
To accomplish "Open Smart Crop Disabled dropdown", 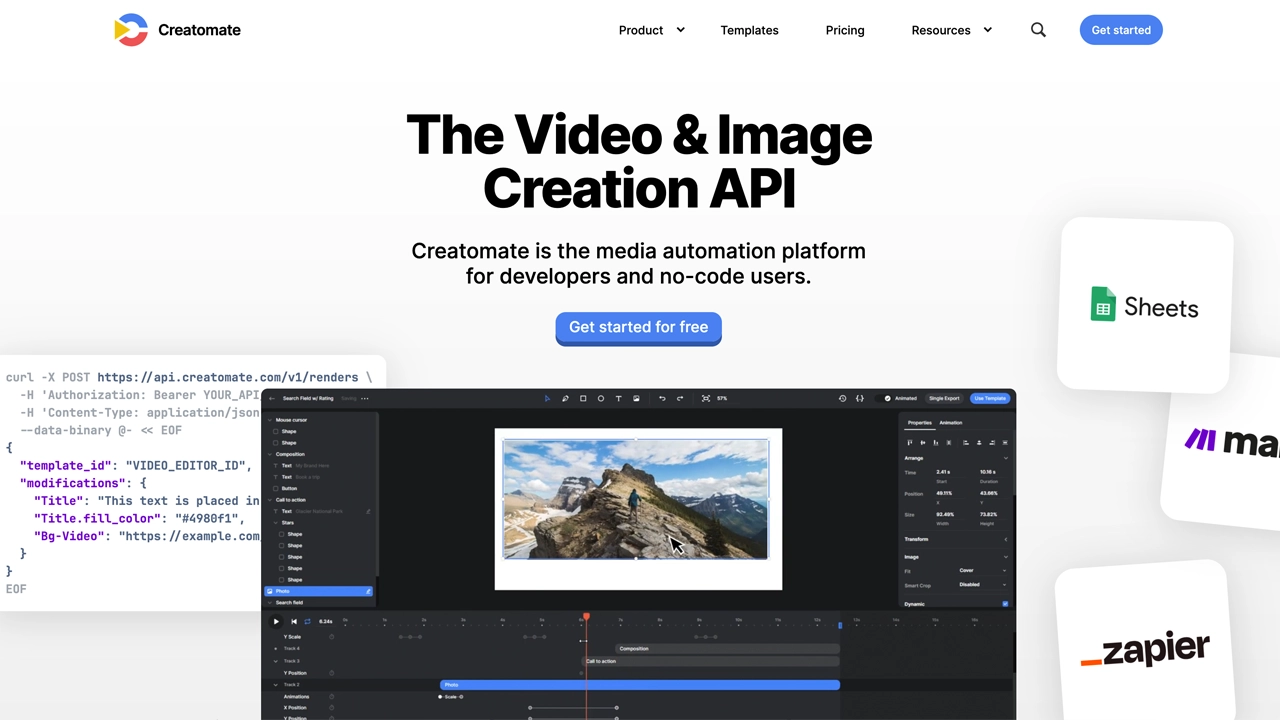I will (983, 585).
